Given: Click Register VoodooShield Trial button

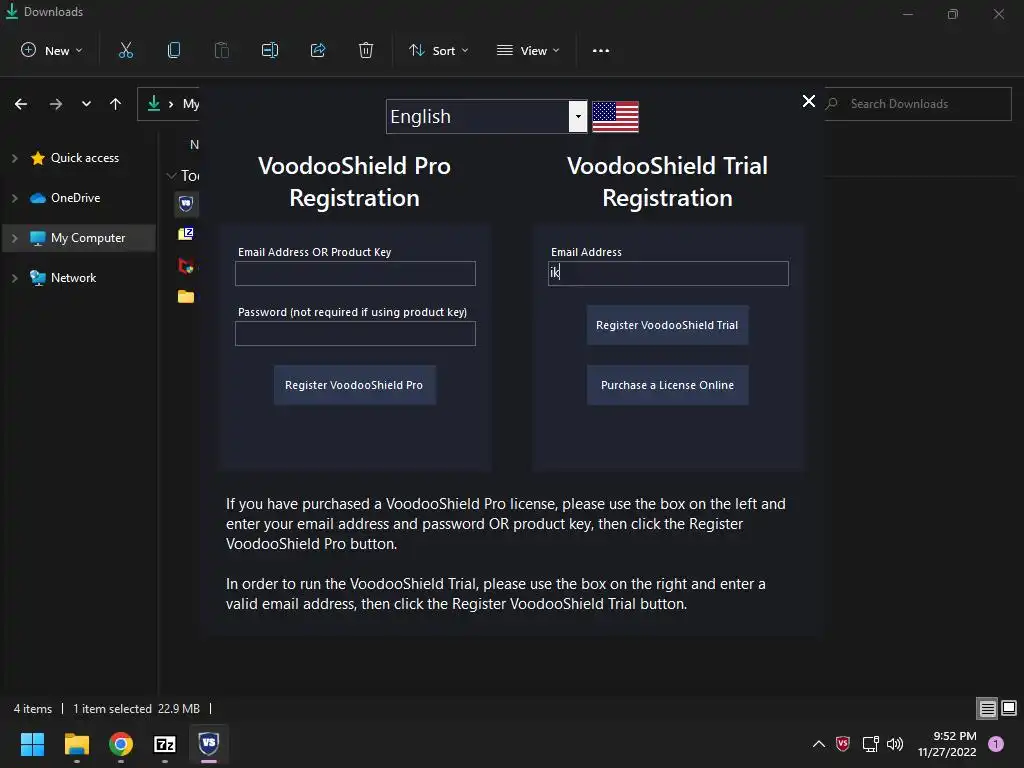Looking at the screenshot, I should (x=667, y=325).
